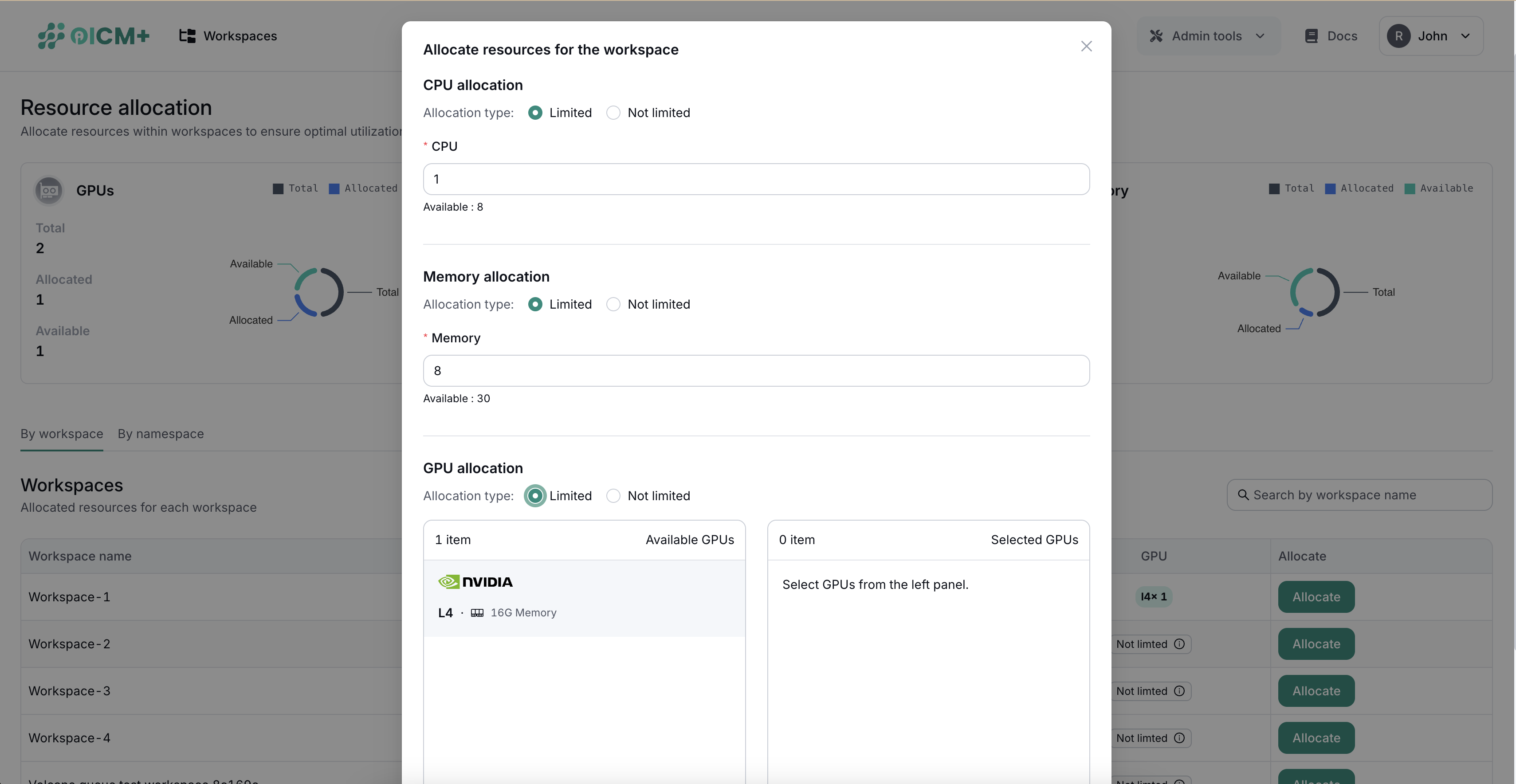Click the Docs book icon
Image resolution: width=1516 pixels, height=784 pixels.
click(x=1311, y=35)
